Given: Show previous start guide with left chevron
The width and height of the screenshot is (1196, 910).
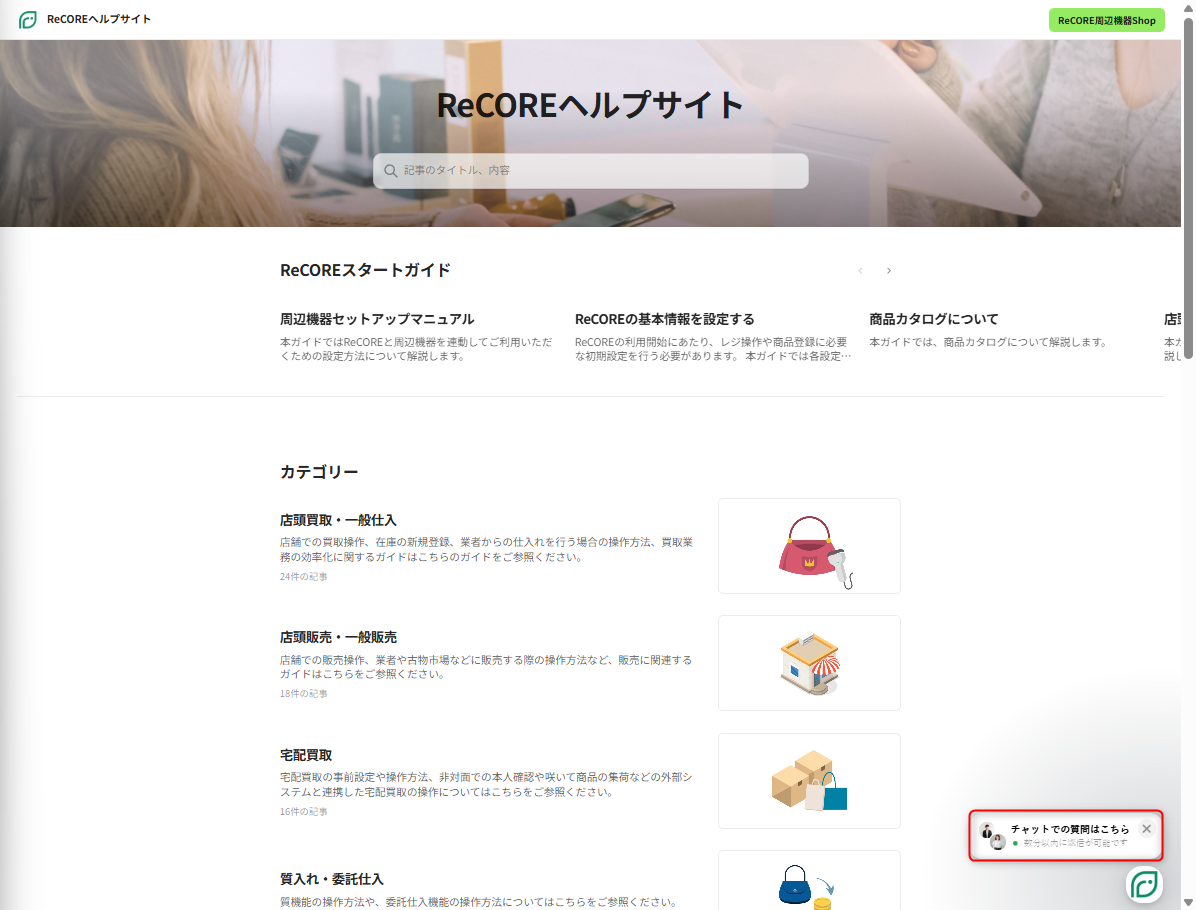Looking at the screenshot, I should pos(860,271).
